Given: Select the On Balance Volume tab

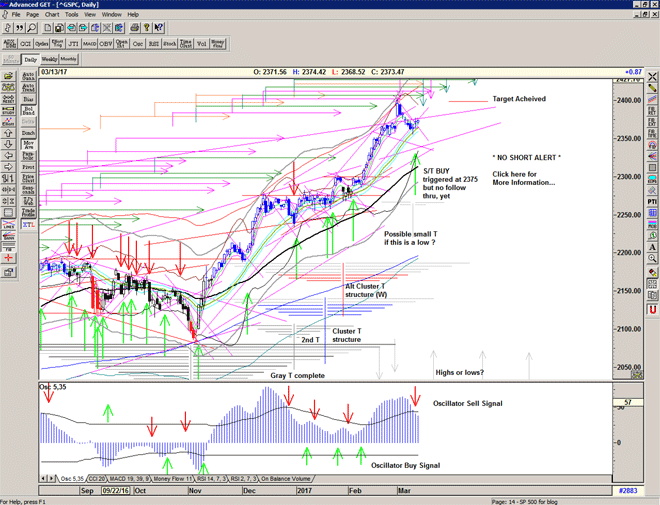Looking at the screenshot, I should (293, 480).
